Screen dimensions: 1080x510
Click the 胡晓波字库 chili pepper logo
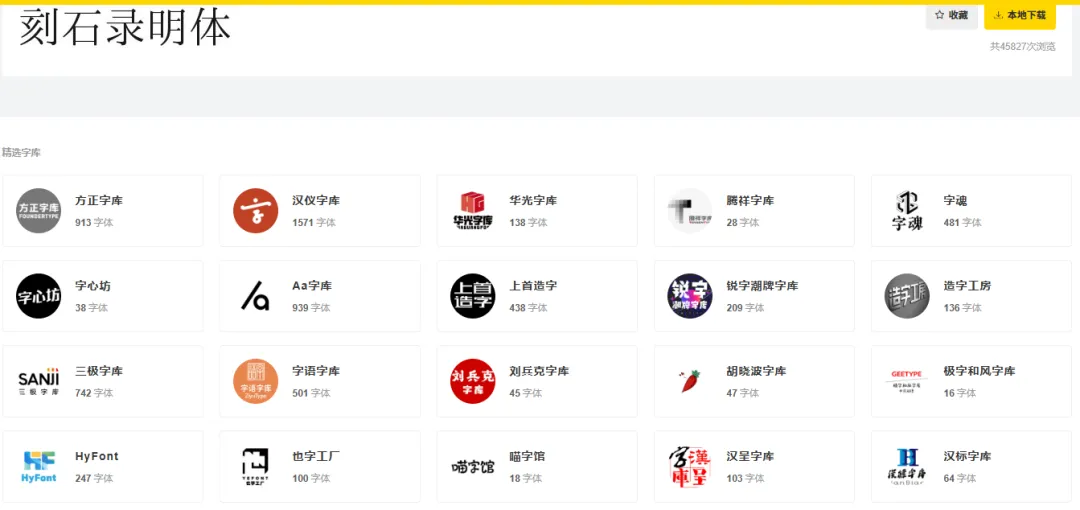[x=690, y=381]
